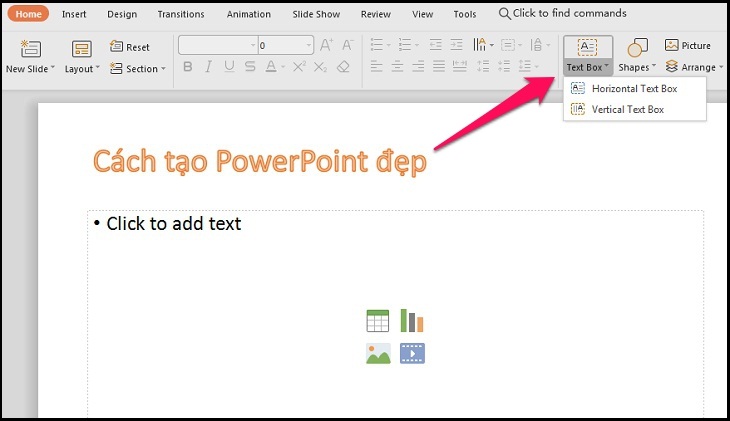
Task: Open the Section dropdown
Action: [x=137, y=68]
